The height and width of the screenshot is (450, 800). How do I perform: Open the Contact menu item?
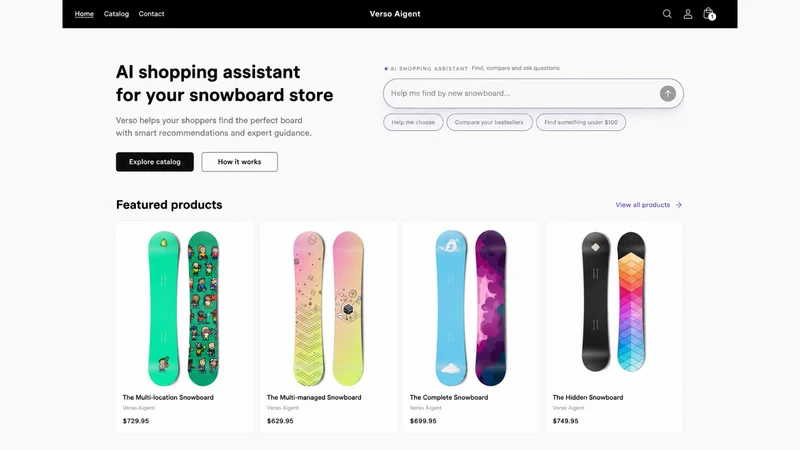point(152,14)
